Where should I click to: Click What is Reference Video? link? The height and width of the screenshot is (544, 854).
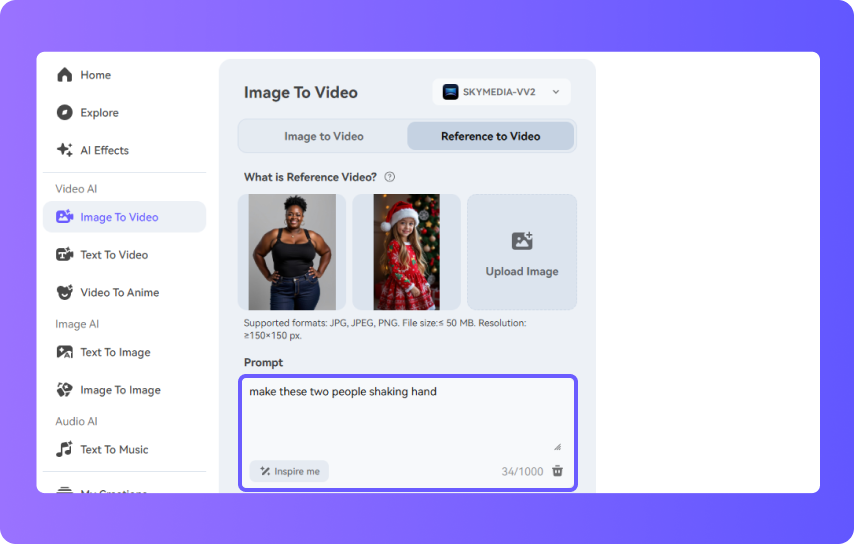coord(310,177)
